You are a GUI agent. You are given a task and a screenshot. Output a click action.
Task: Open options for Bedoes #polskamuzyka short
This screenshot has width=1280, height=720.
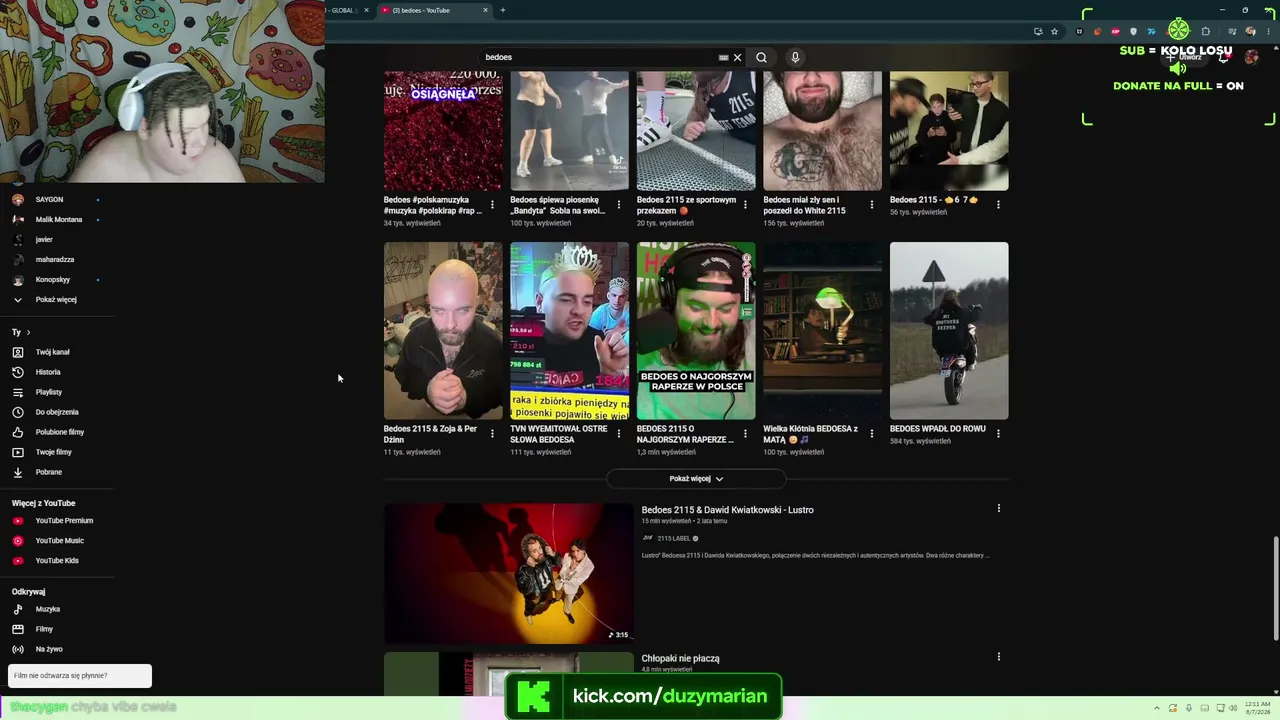(492, 204)
